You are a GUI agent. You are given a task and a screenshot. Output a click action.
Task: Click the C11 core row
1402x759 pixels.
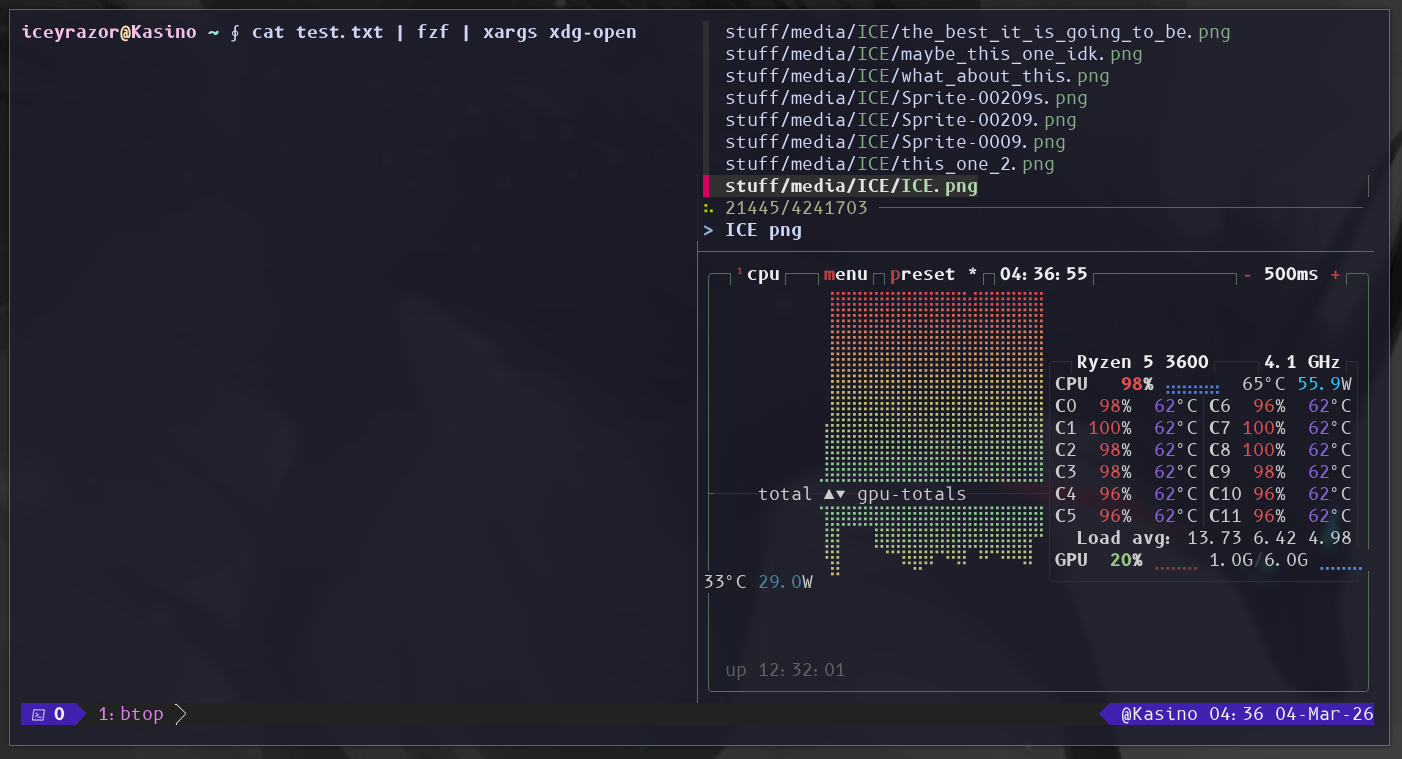[1280, 516]
